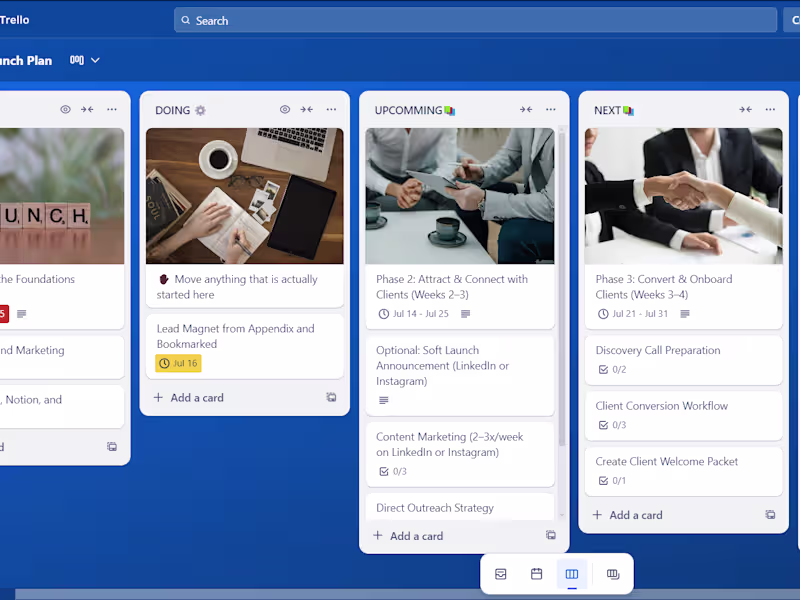Click the Trello logo text

[14, 20]
